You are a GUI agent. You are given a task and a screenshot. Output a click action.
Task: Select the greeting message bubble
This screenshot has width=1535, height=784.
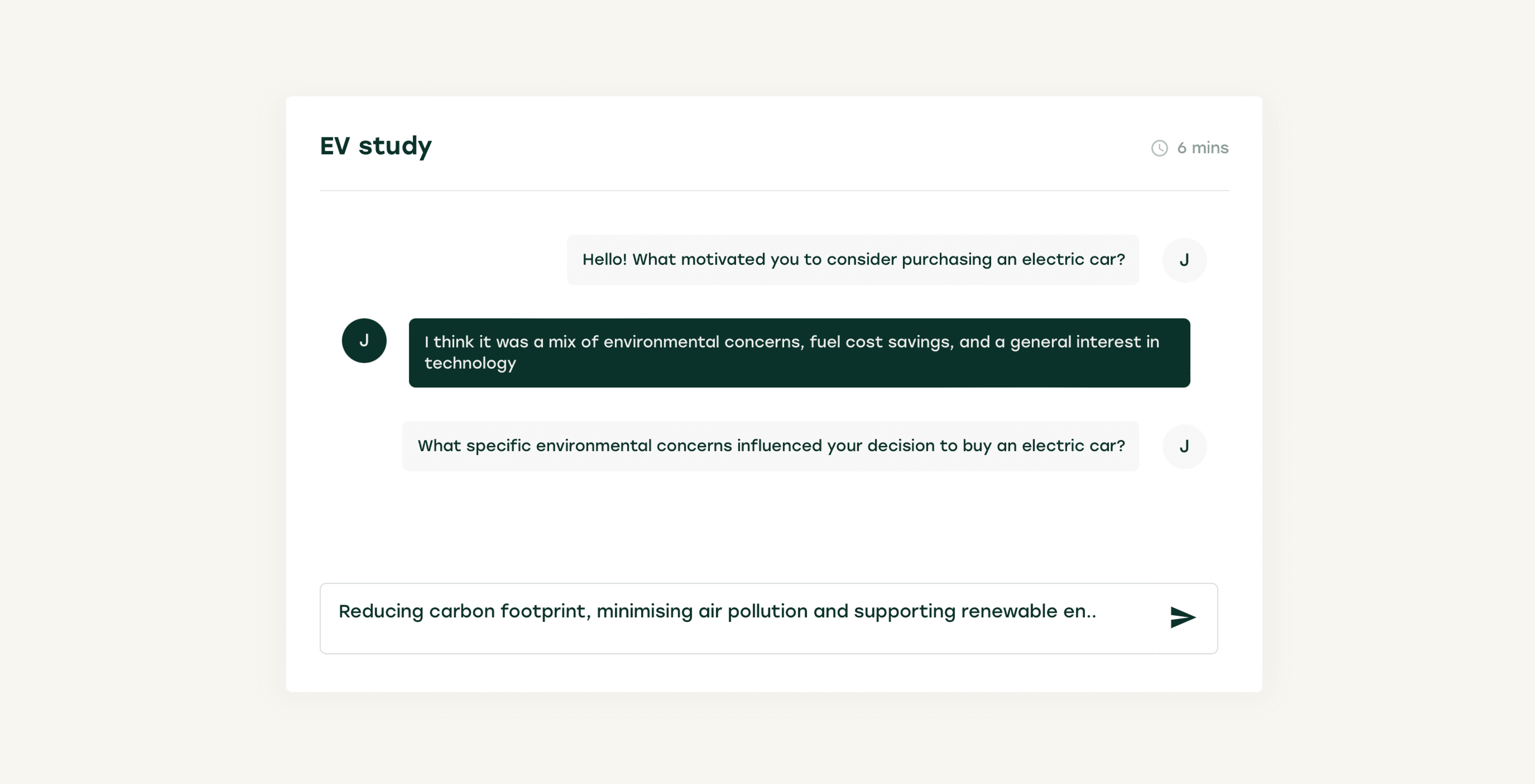(x=852, y=260)
